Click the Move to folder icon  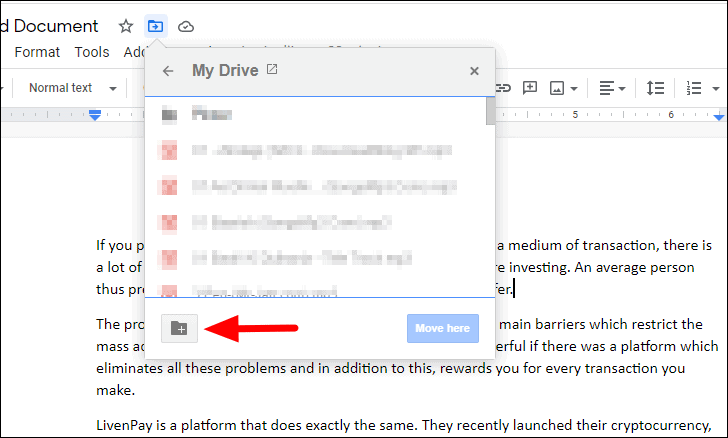click(x=155, y=26)
